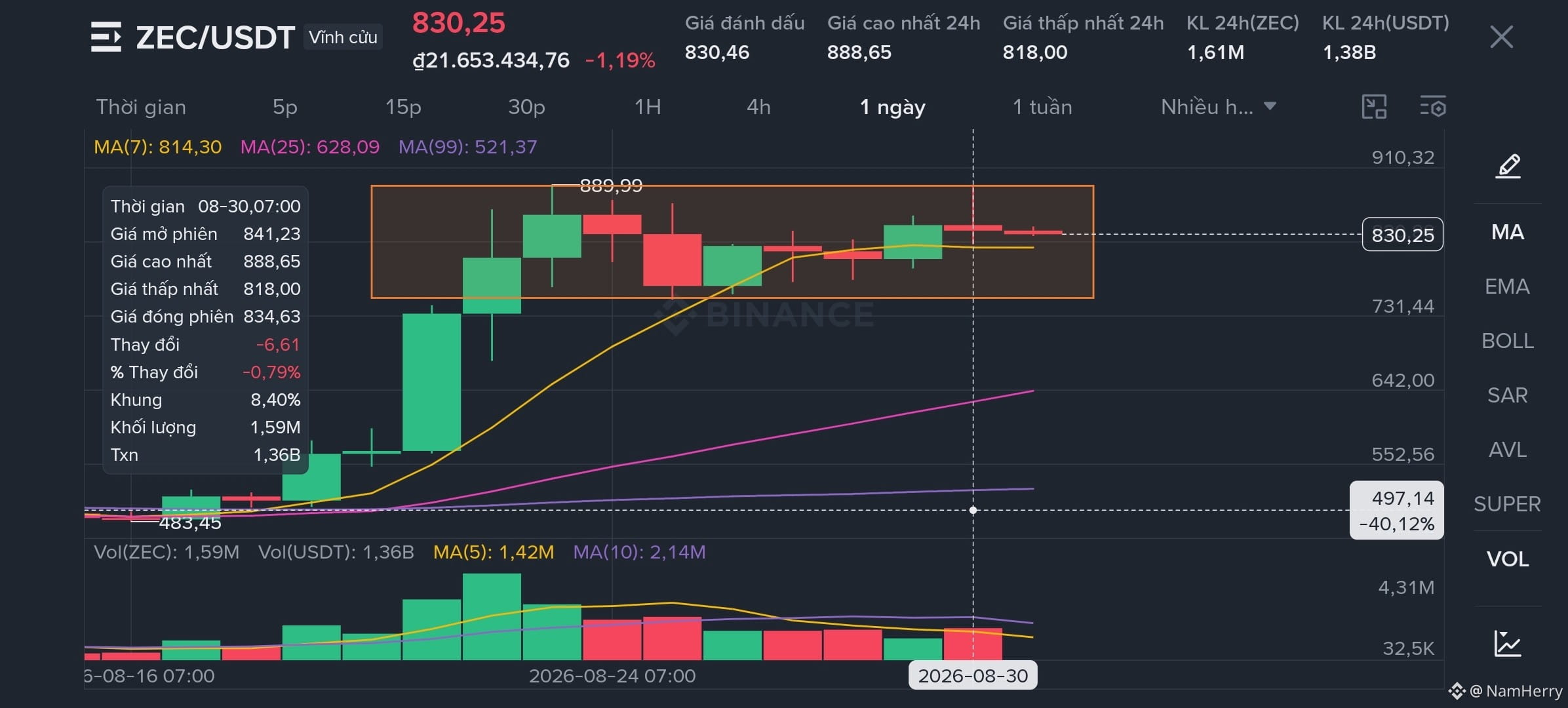Select the '1 tuần' timeframe
The image size is (1568, 708).
pyautogui.click(x=1042, y=107)
